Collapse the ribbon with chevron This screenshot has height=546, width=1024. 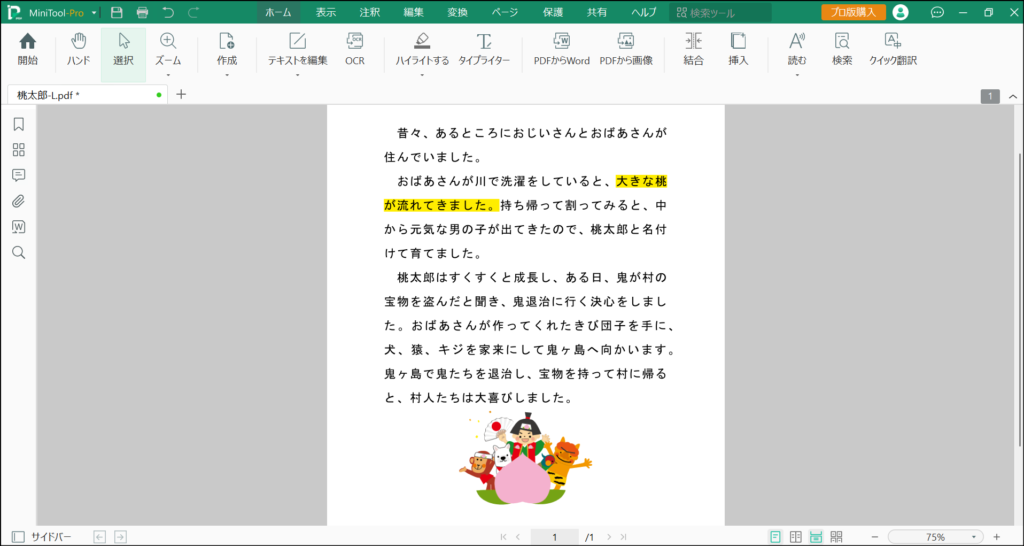coord(1013,97)
